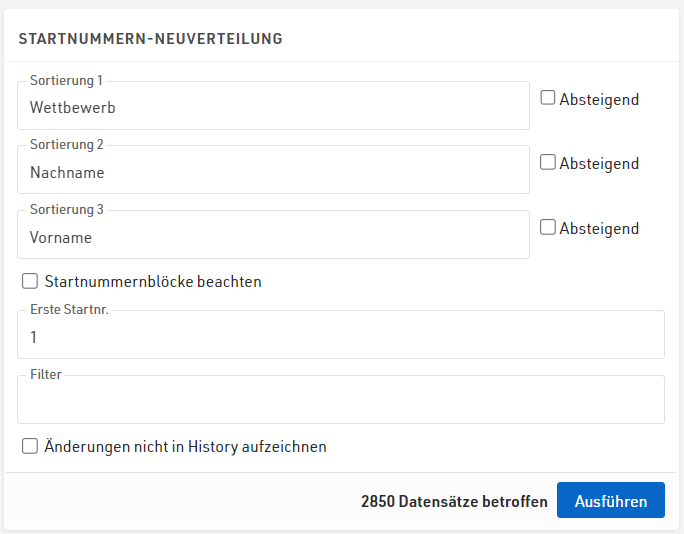Expand the Sortierung 2 field showing Nachname

273,172
